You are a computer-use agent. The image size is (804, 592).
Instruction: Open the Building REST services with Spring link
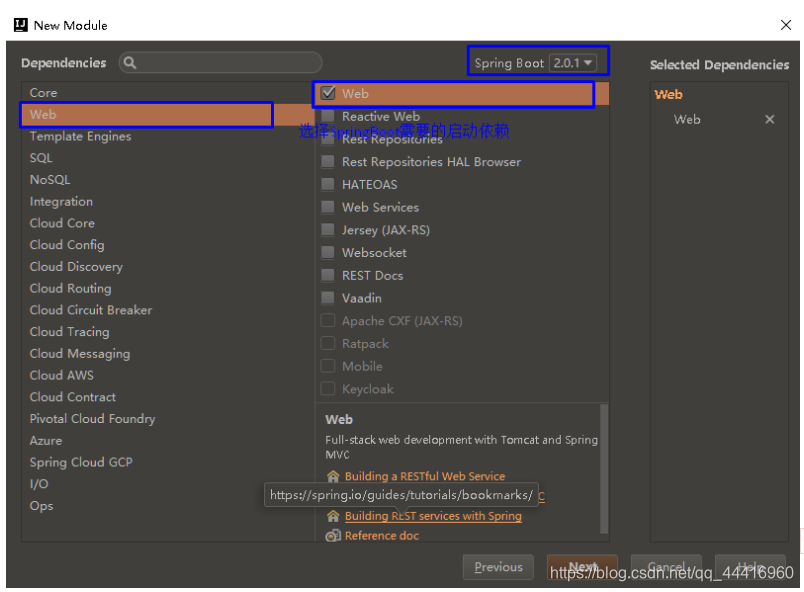point(433,516)
